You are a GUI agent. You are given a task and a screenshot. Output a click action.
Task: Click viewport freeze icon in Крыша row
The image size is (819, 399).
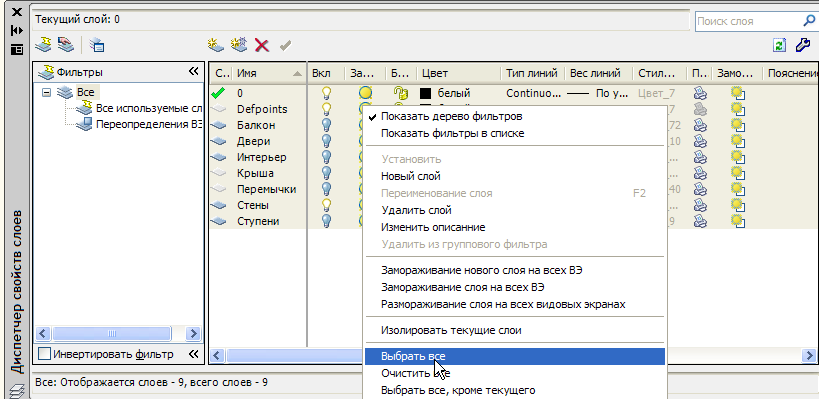738,173
